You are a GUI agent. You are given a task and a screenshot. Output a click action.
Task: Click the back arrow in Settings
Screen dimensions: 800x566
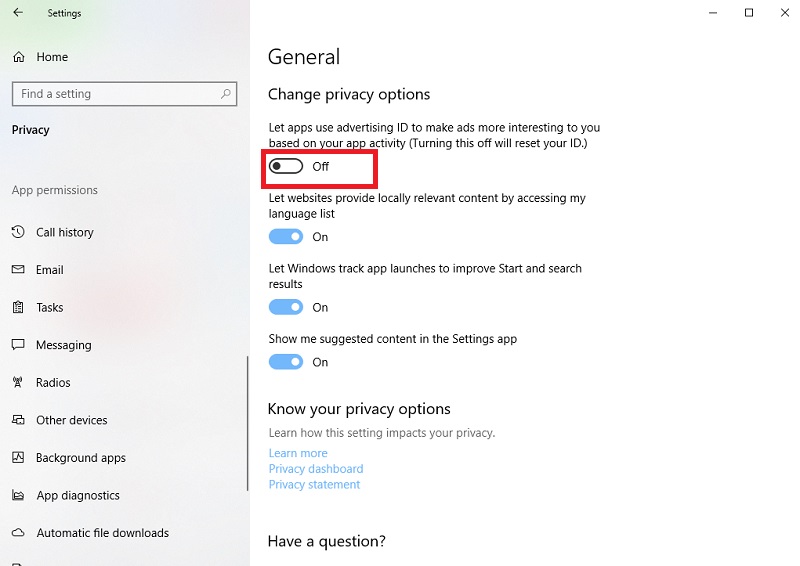coord(18,12)
